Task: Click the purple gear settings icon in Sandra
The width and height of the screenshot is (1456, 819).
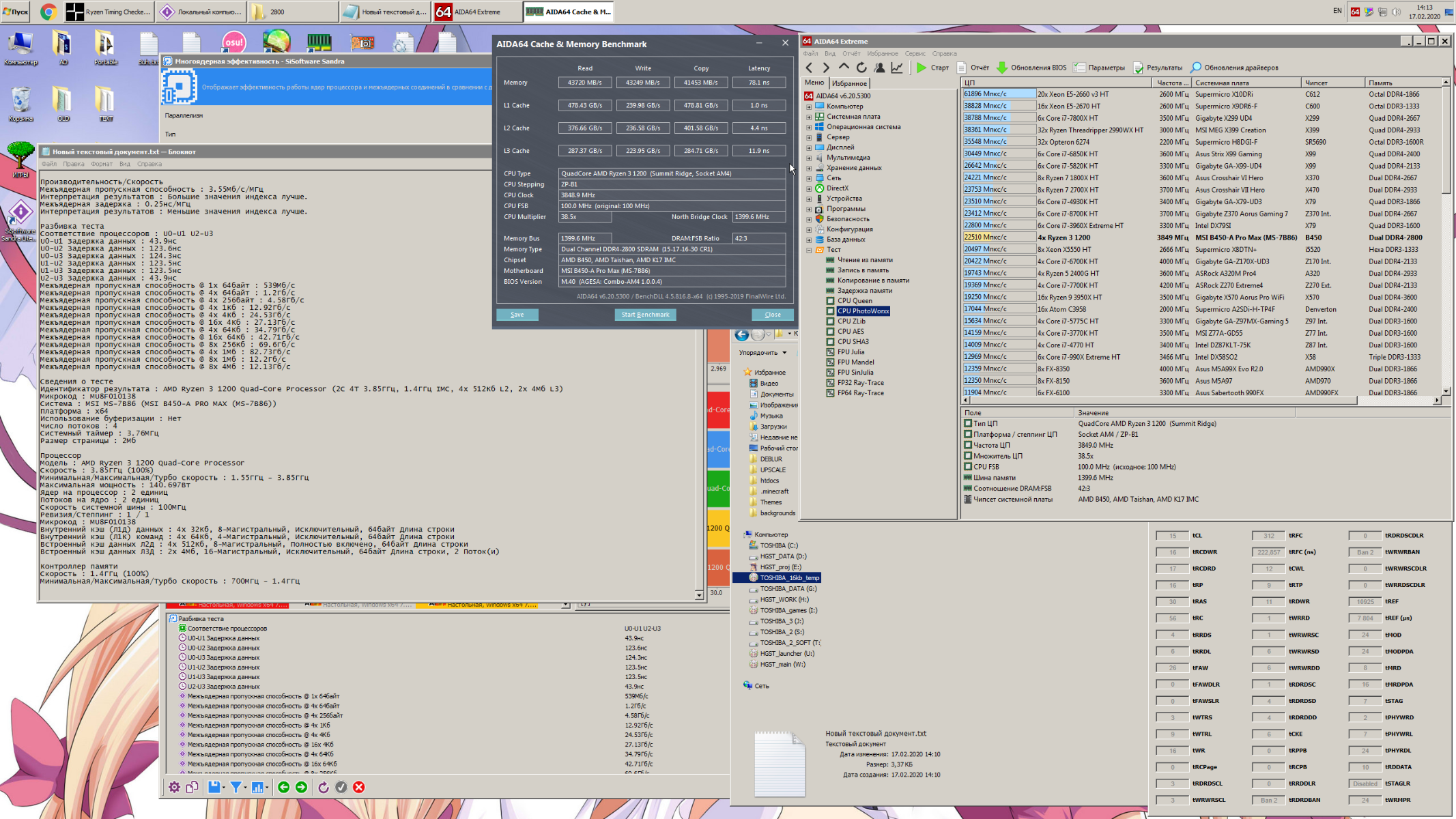Action: [175, 787]
